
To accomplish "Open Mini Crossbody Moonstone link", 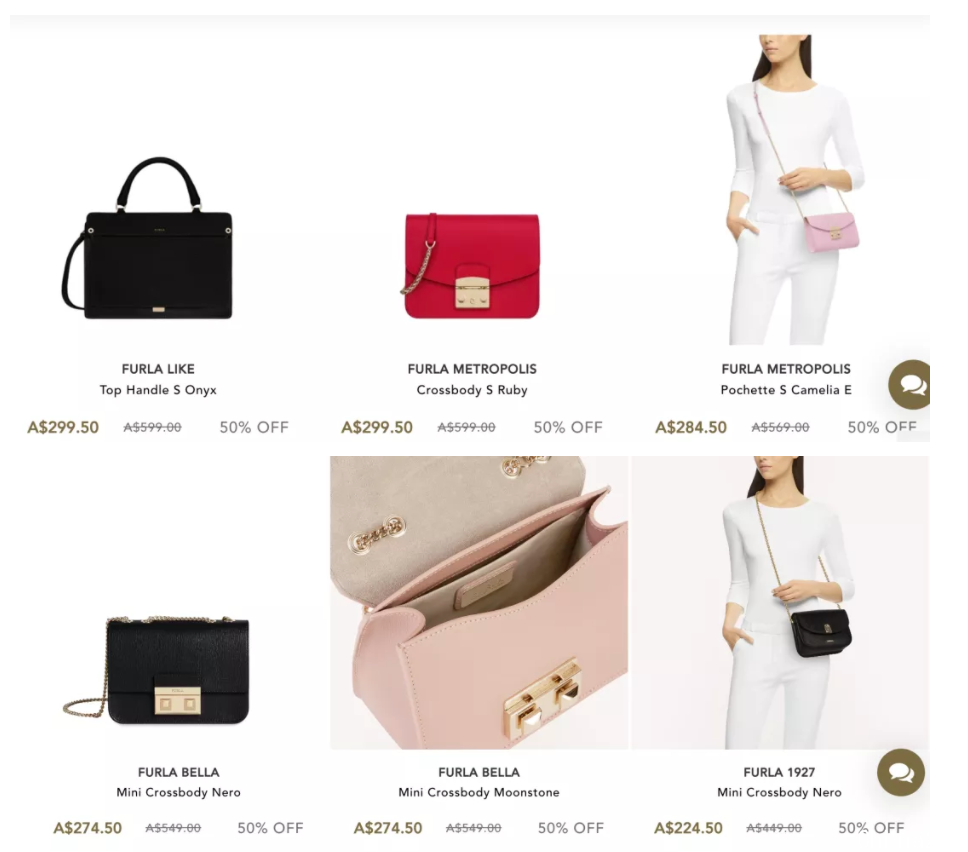I will 478,792.
